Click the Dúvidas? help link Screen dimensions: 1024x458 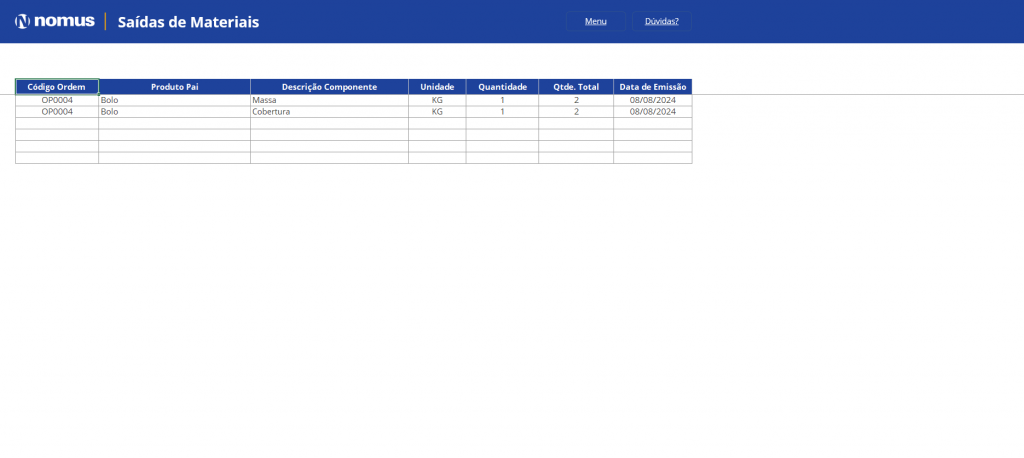[x=662, y=21]
